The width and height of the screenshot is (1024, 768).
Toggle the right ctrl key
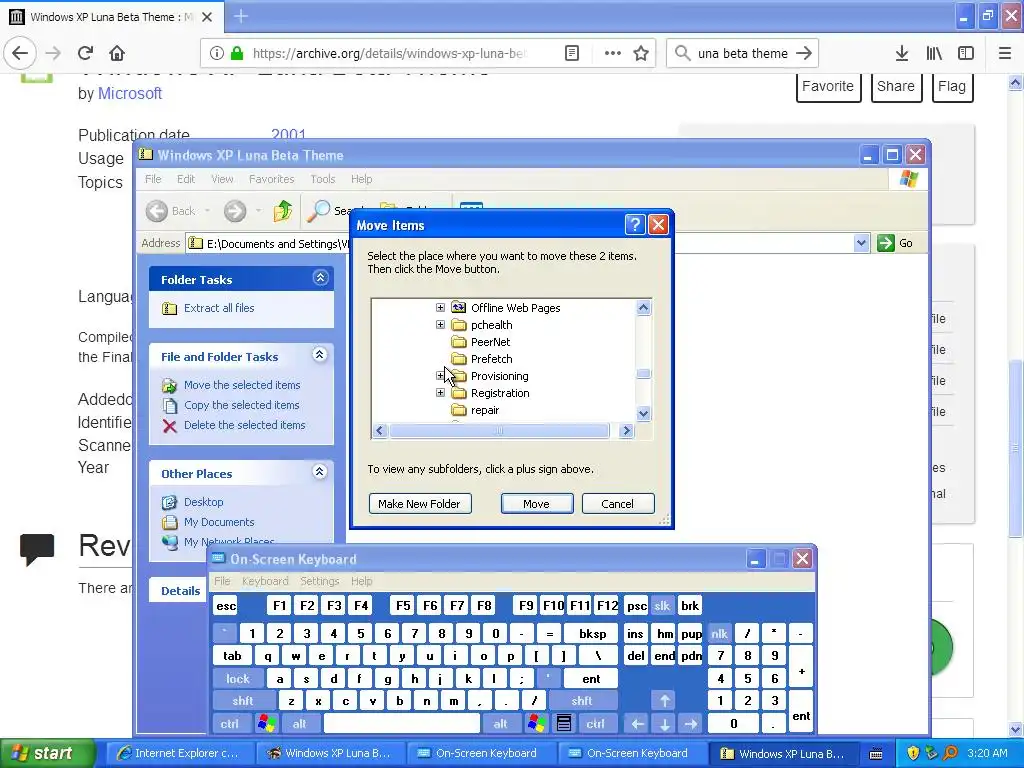click(595, 723)
